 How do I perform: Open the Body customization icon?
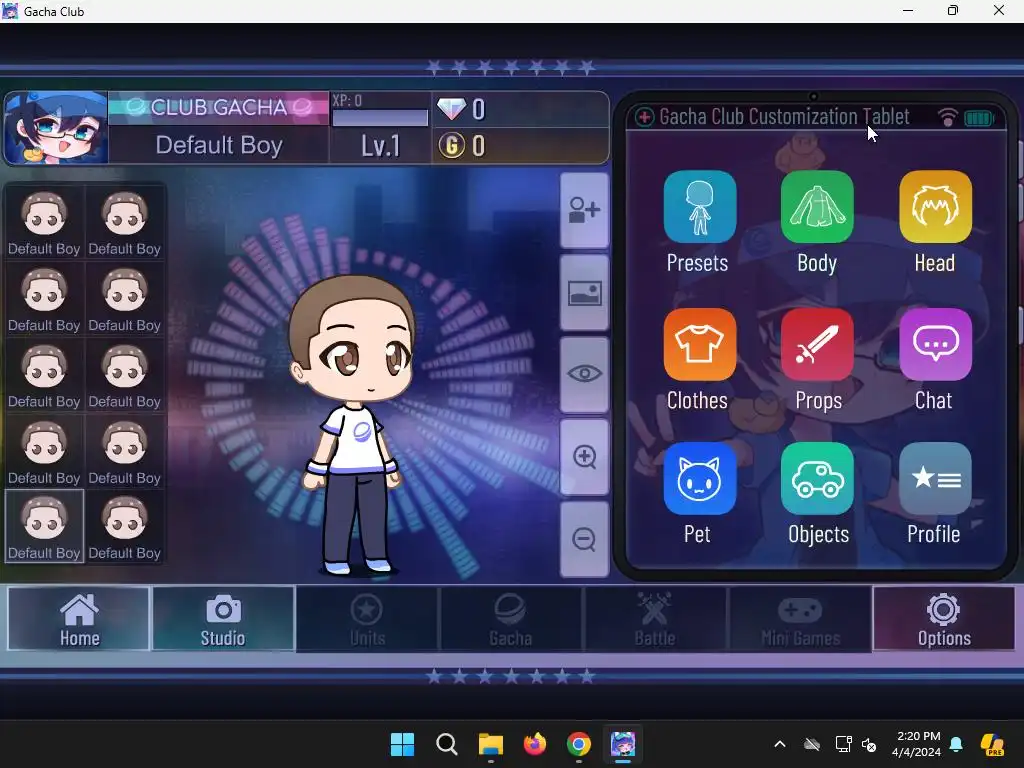tap(817, 207)
